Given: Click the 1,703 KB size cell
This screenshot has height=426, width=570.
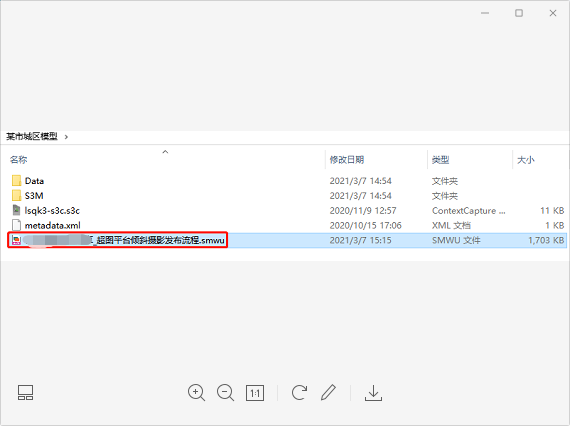Looking at the screenshot, I should [x=546, y=240].
